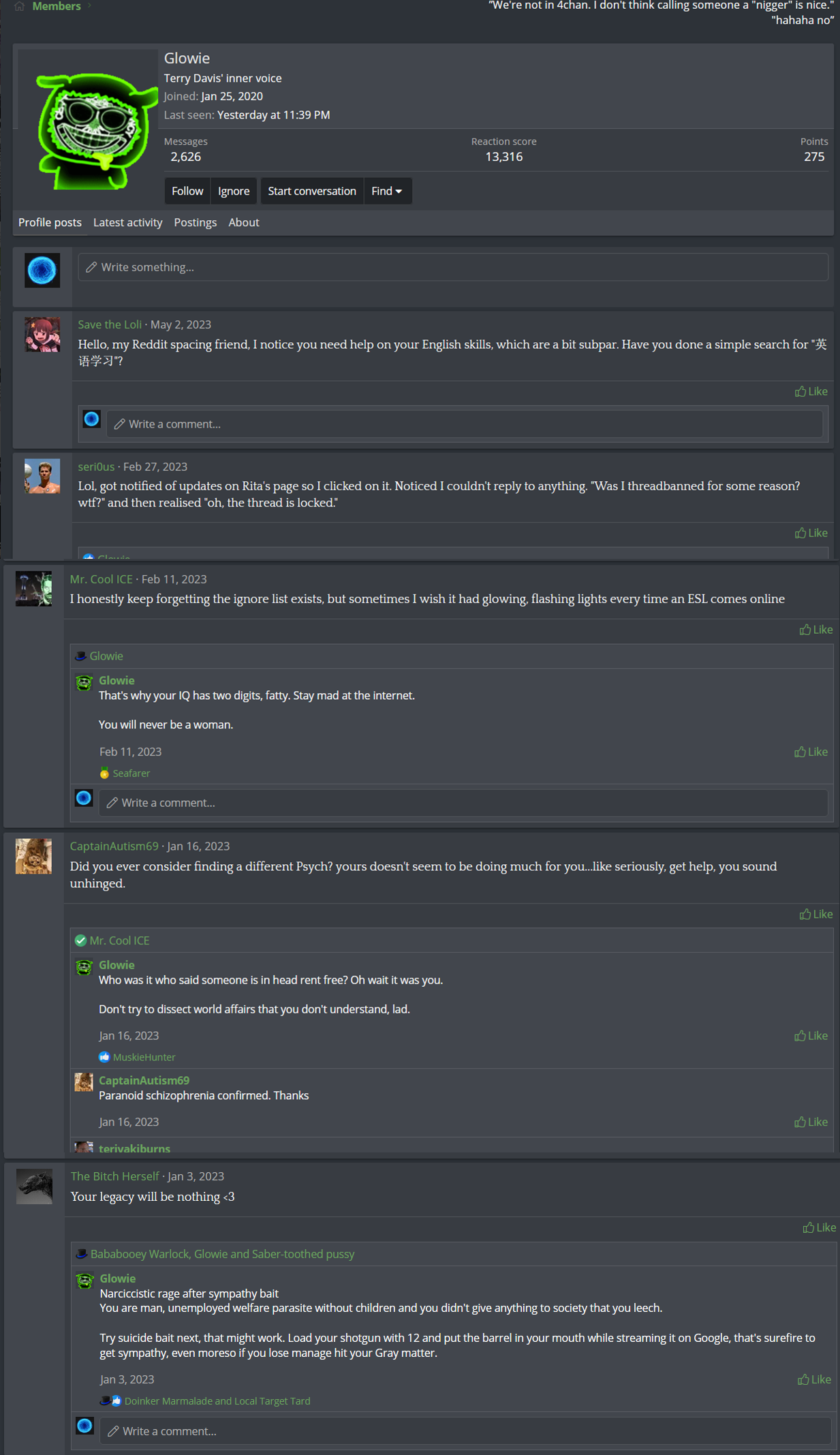Click seri0us's profile avatar

pos(42,476)
